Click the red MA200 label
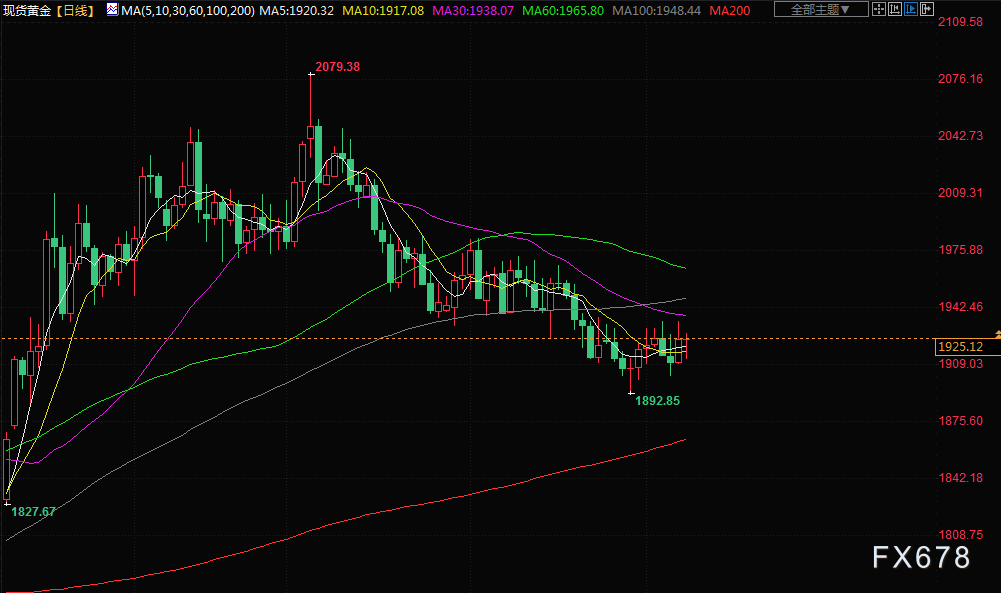The height and width of the screenshot is (593, 1001). [730, 11]
